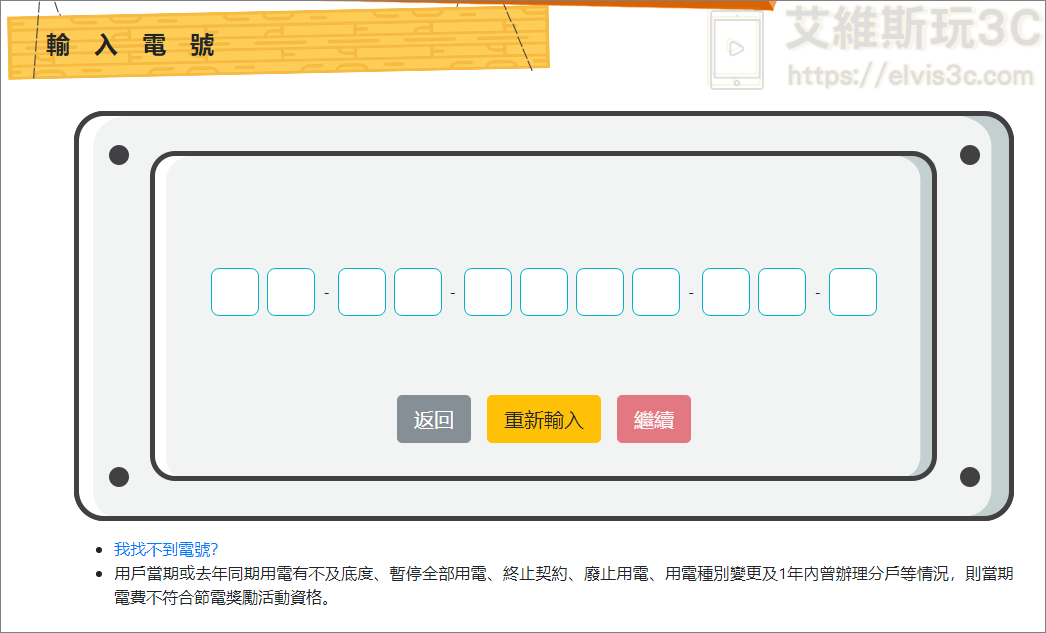
Task: Click the first electricity number digit box
Action: 235,292
